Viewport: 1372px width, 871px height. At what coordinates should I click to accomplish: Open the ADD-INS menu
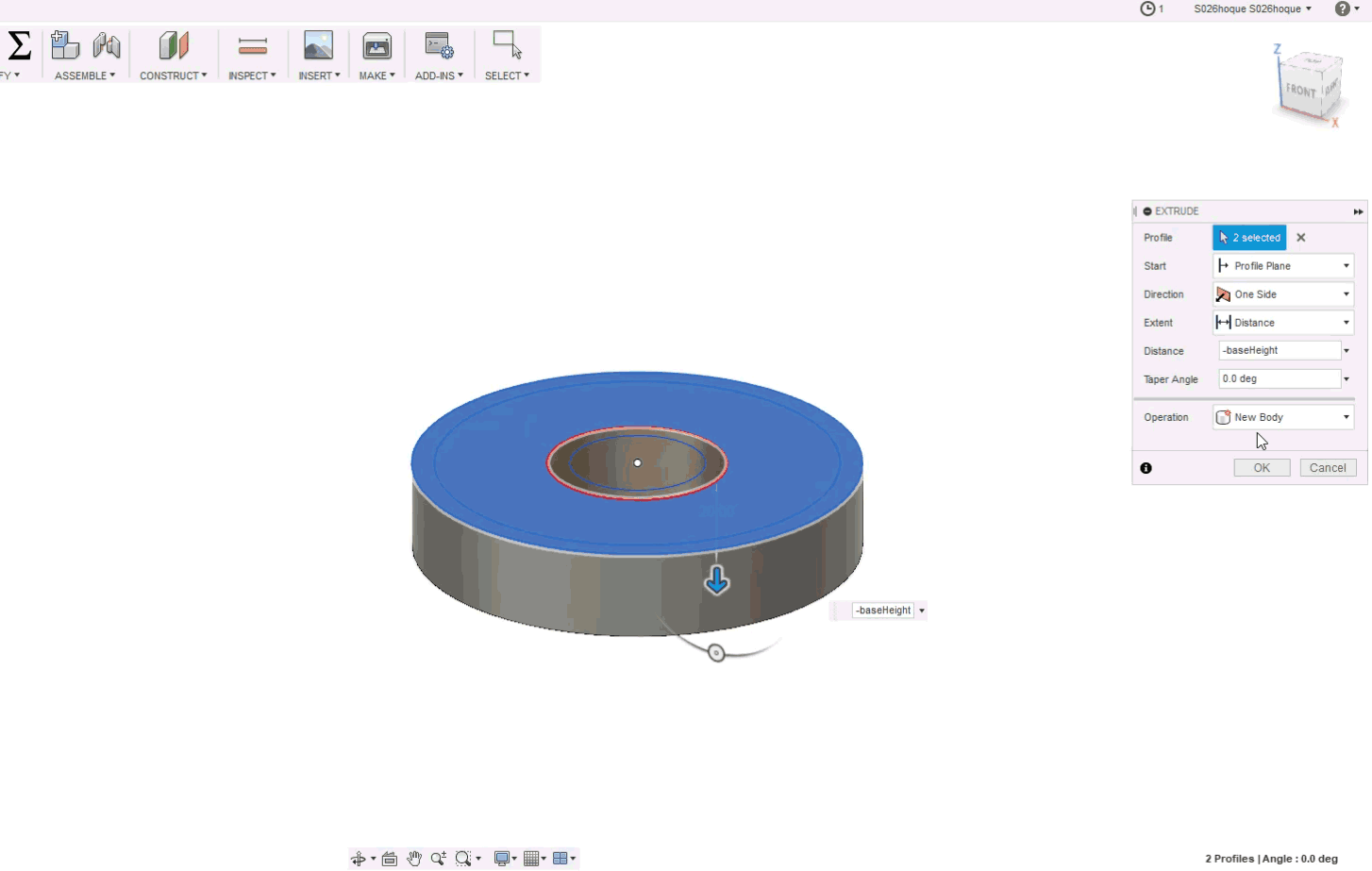439,75
